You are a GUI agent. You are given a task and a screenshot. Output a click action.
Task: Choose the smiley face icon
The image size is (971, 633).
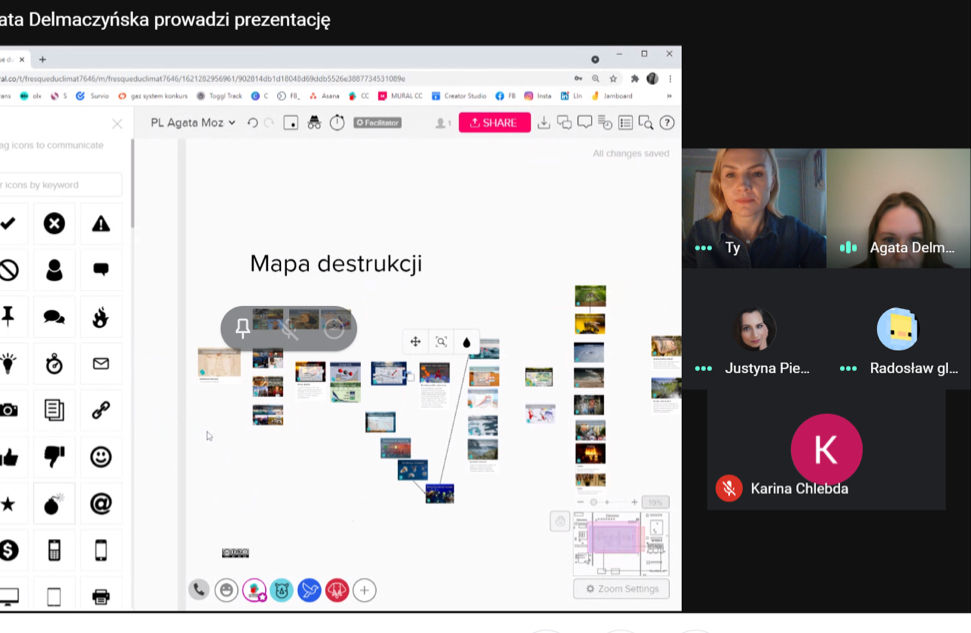point(101,457)
